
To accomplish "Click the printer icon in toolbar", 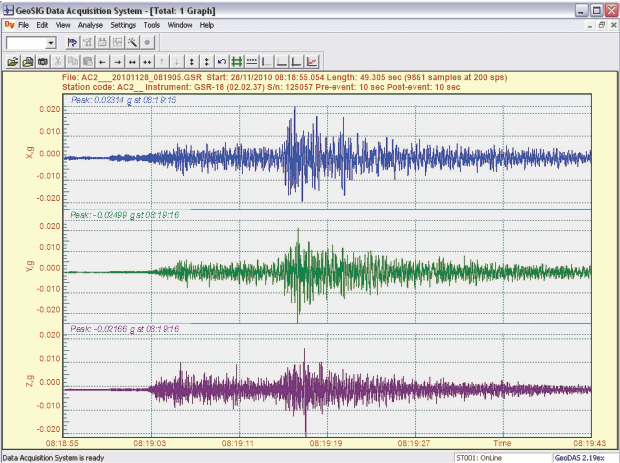I will click(x=28, y=61).
